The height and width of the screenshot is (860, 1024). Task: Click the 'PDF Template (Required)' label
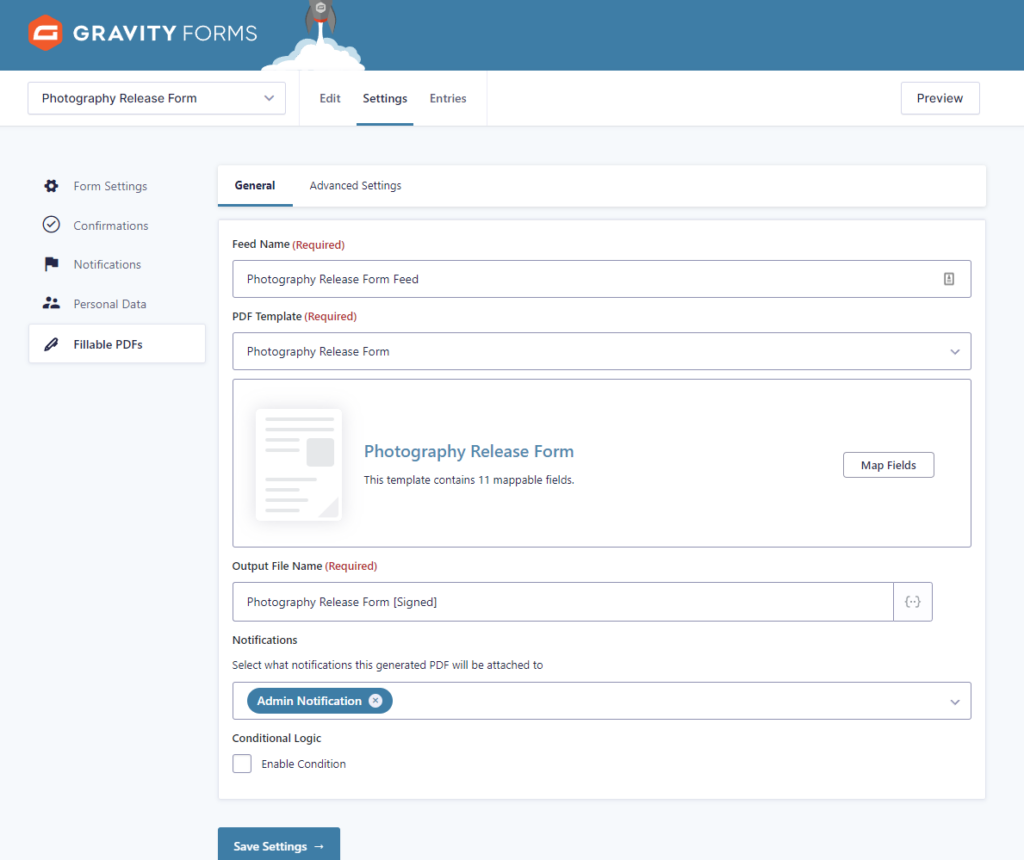(x=295, y=316)
